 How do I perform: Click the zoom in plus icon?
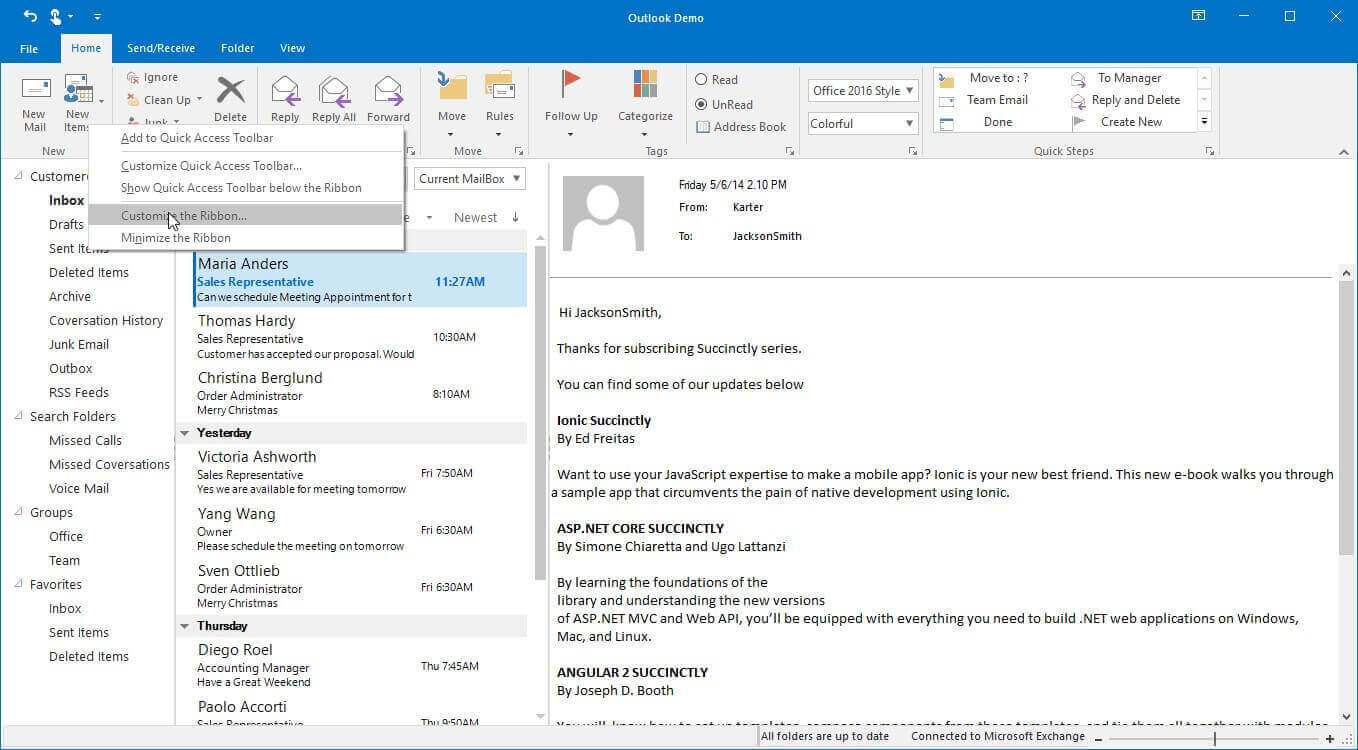[x=1330, y=739]
